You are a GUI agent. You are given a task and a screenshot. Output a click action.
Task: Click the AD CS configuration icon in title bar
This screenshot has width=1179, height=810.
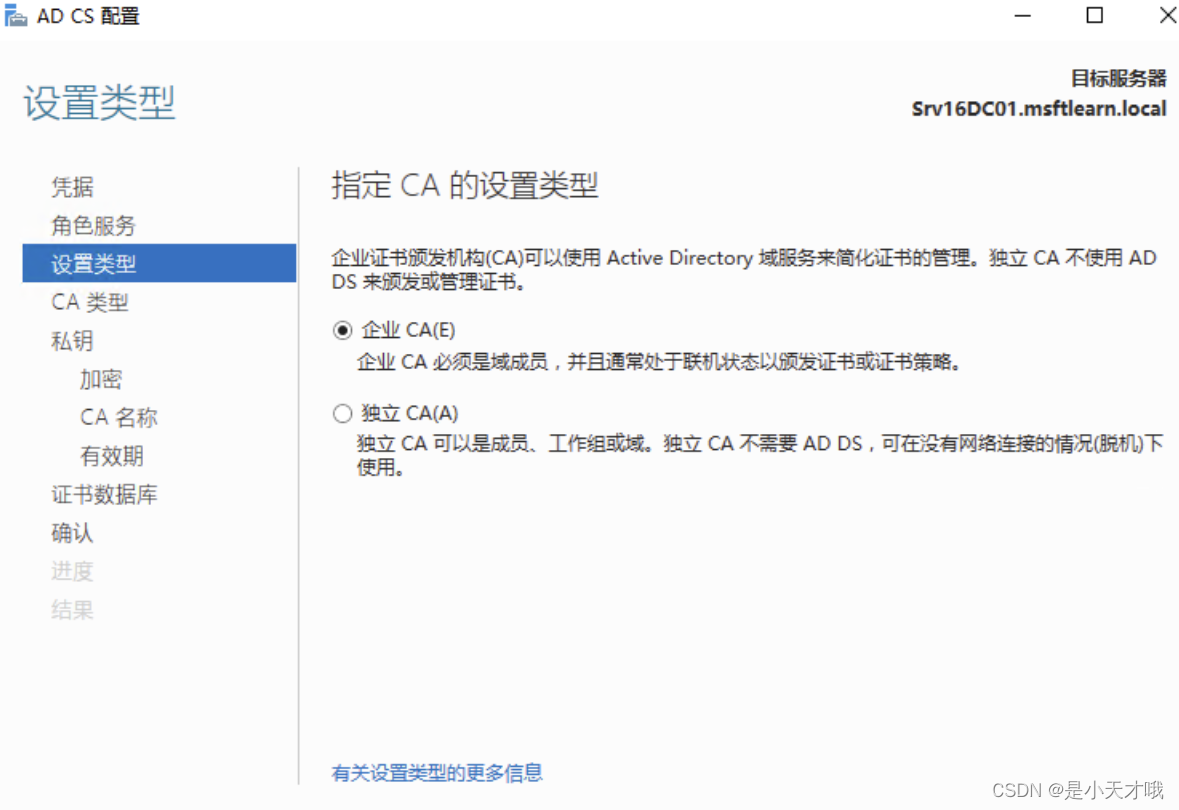[x=15, y=15]
